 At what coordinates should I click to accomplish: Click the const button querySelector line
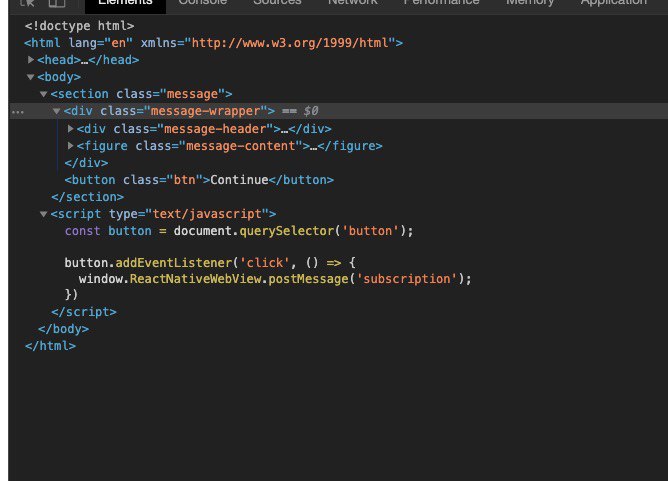[239, 231]
